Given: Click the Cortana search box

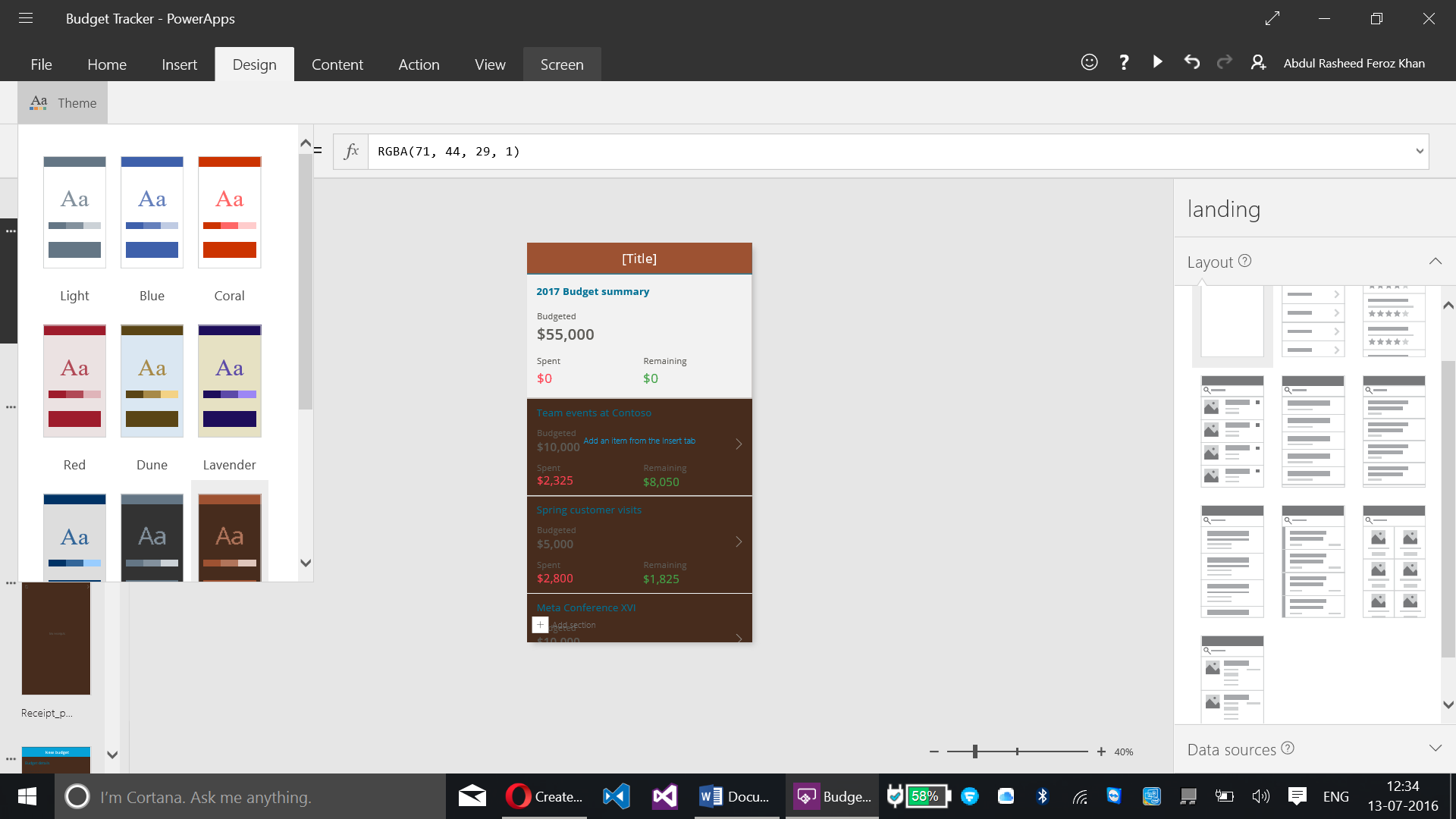Looking at the screenshot, I should (x=250, y=796).
